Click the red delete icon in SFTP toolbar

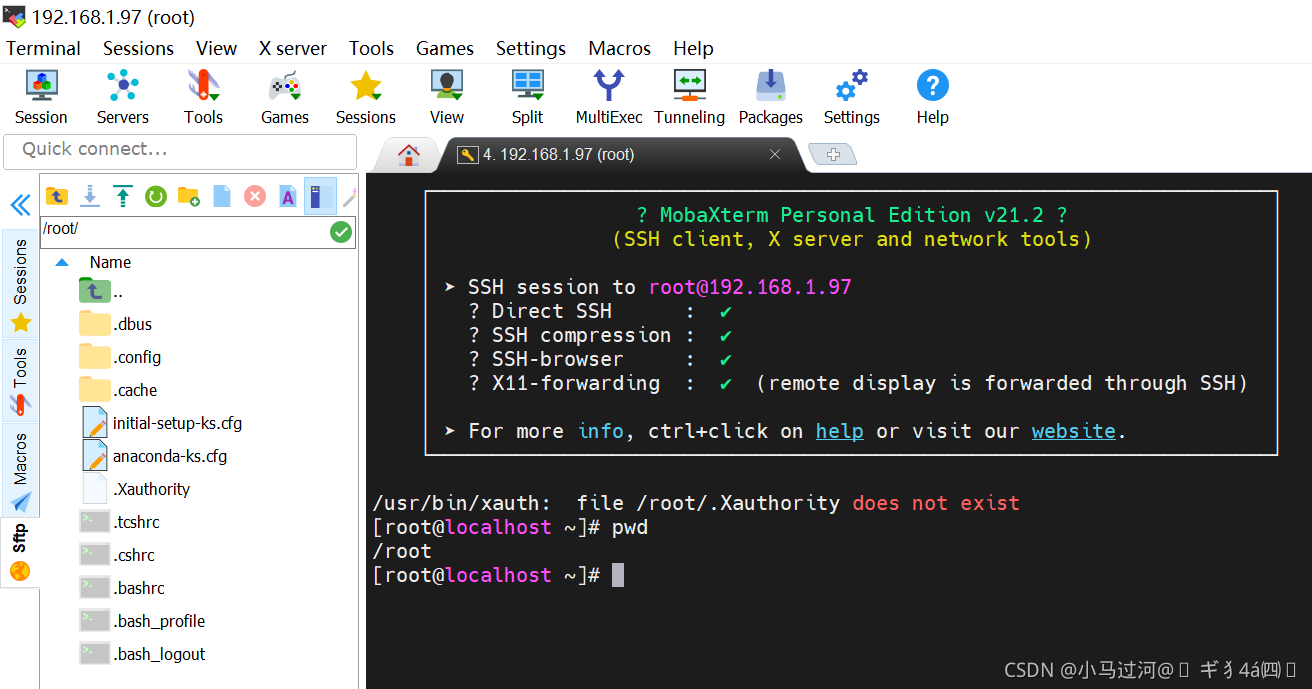(x=255, y=196)
